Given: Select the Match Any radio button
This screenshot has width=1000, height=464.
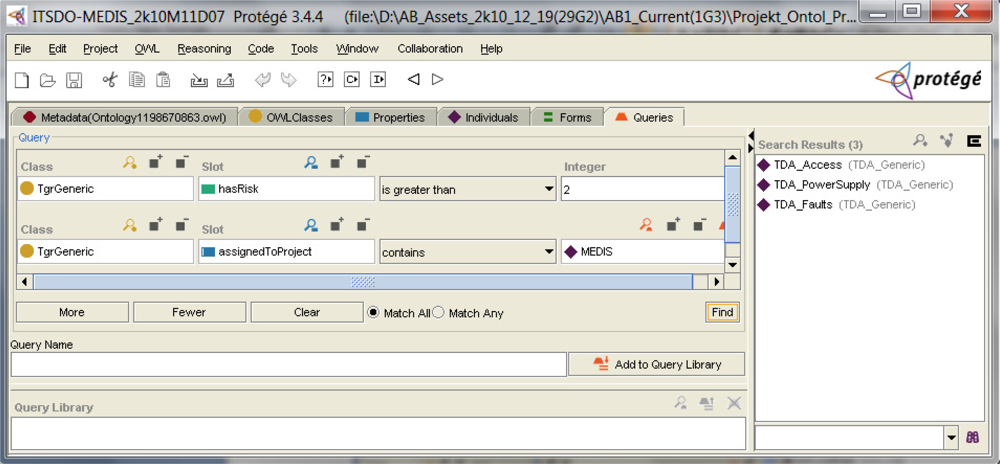Looking at the screenshot, I should 438,312.
